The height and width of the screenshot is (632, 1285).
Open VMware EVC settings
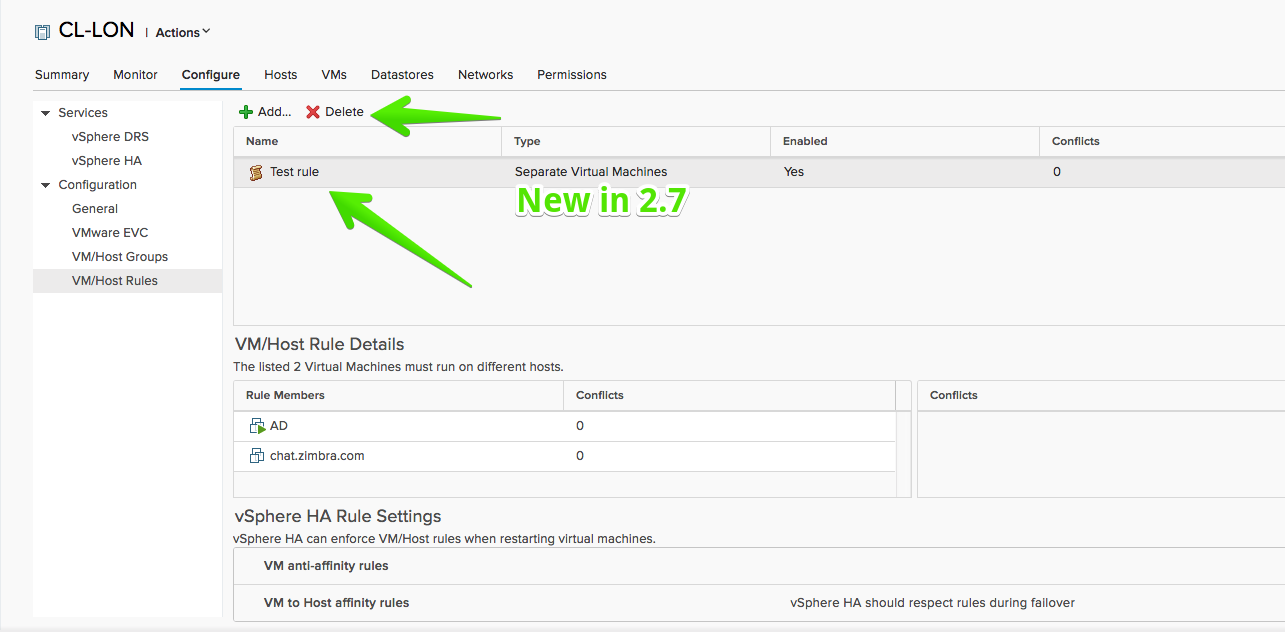coord(110,233)
